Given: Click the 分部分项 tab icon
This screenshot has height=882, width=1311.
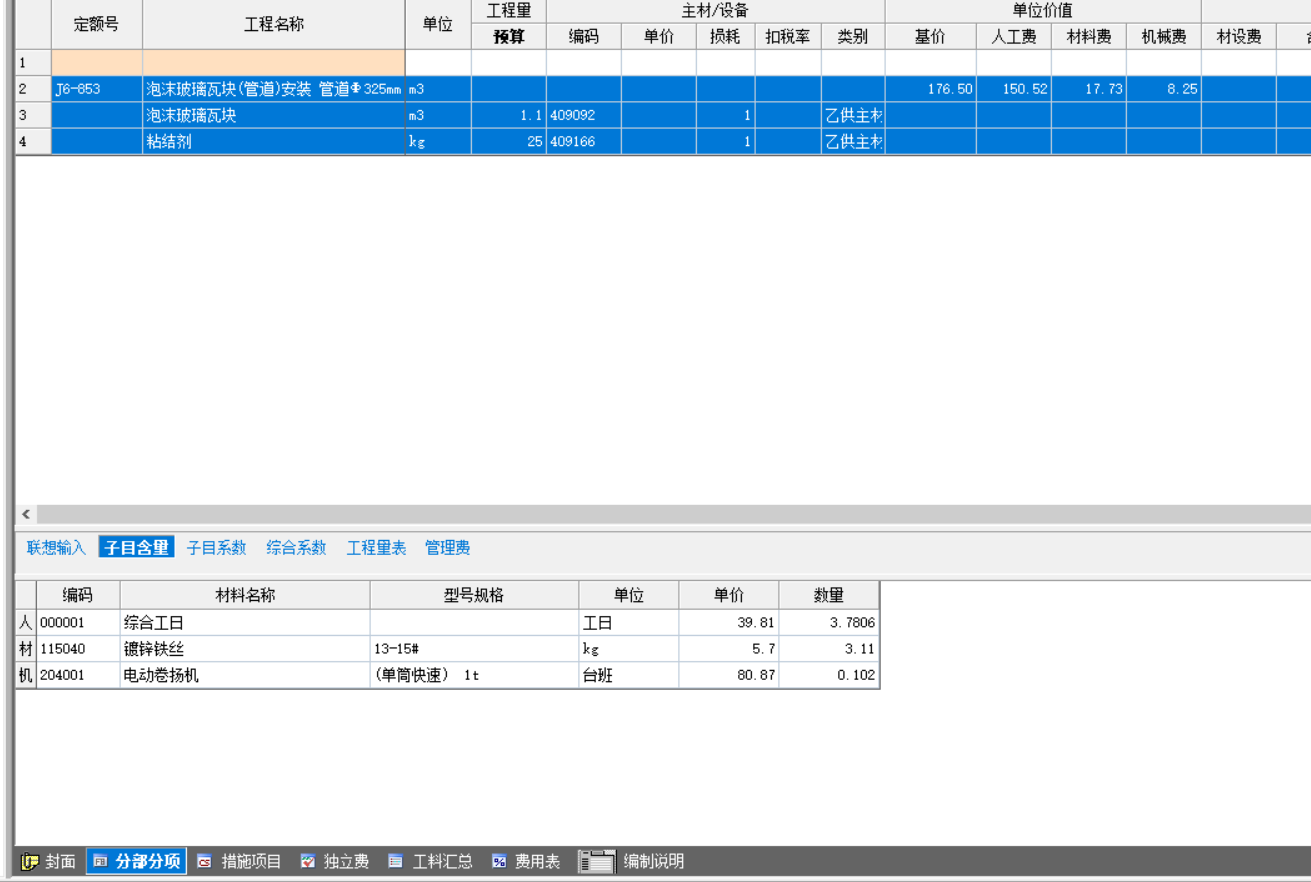Looking at the screenshot, I should 101,861.
